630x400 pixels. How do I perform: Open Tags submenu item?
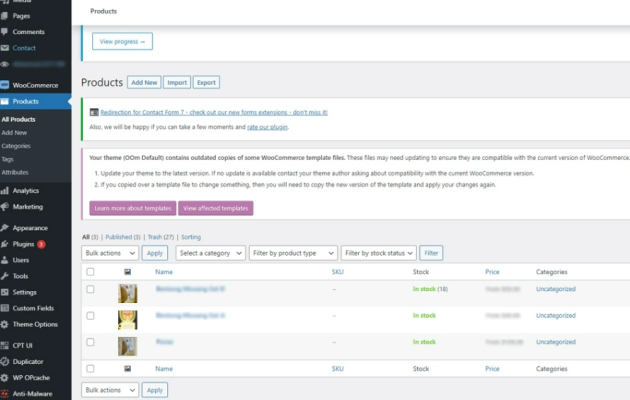coord(8,159)
